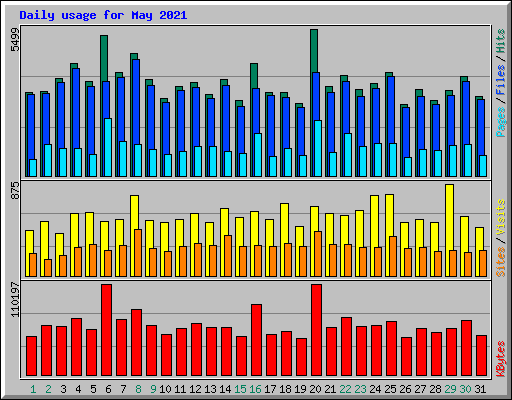Select day label 30 on the axis
512x400 pixels.
465,389
